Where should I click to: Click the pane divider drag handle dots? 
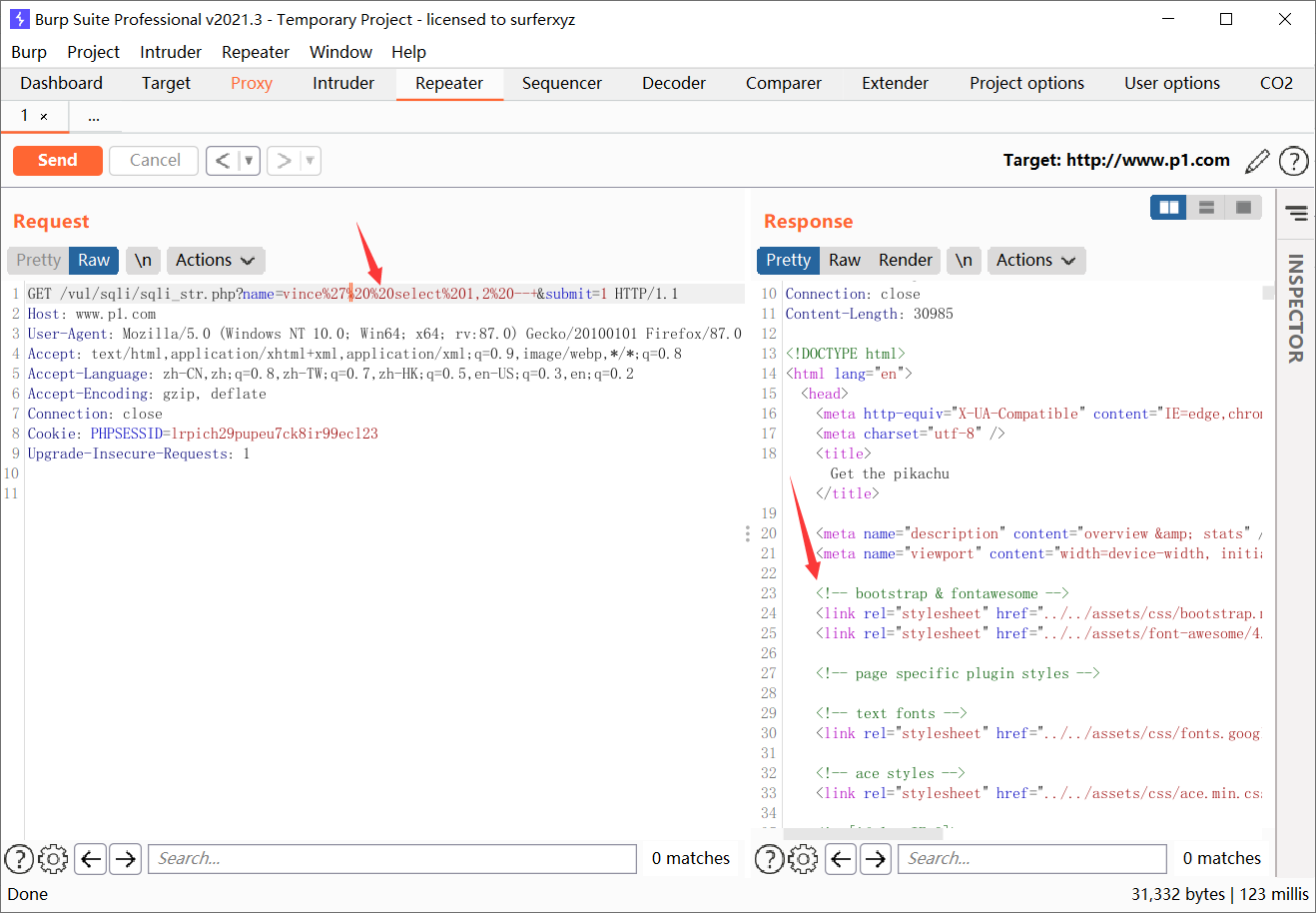747,533
